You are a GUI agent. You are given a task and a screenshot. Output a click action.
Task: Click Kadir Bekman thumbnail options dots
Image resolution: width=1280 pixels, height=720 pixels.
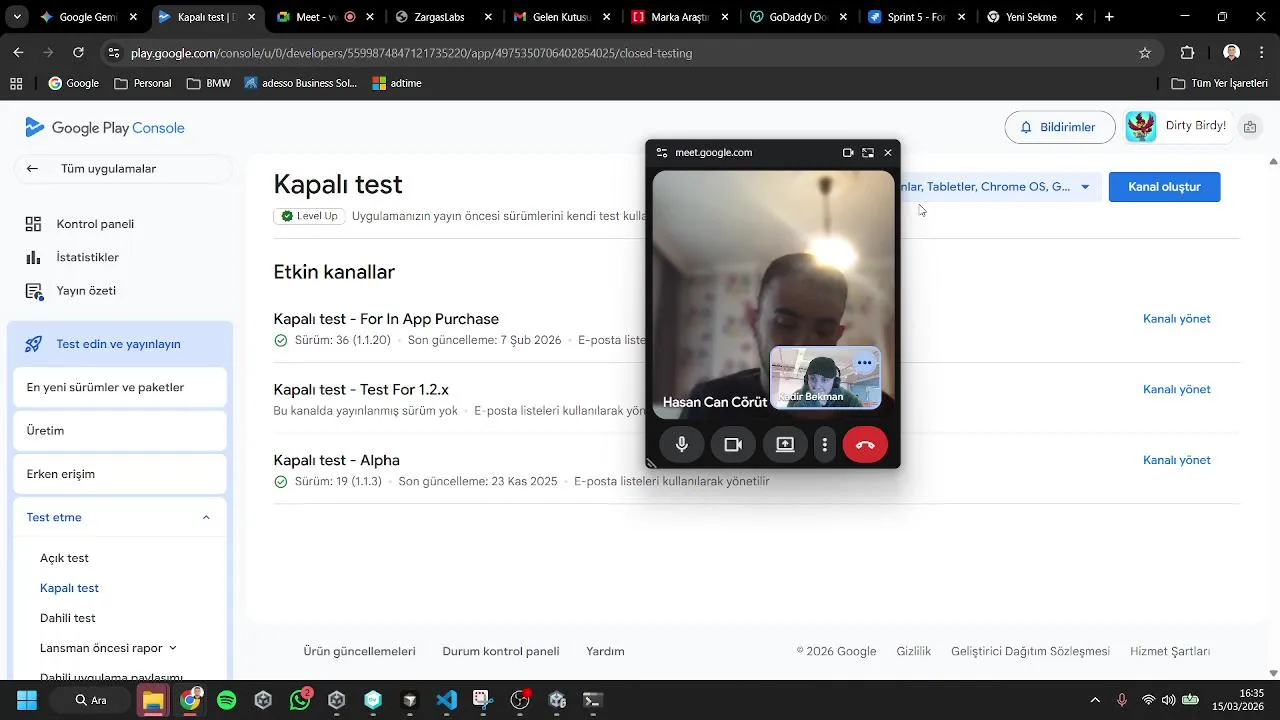coord(864,363)
